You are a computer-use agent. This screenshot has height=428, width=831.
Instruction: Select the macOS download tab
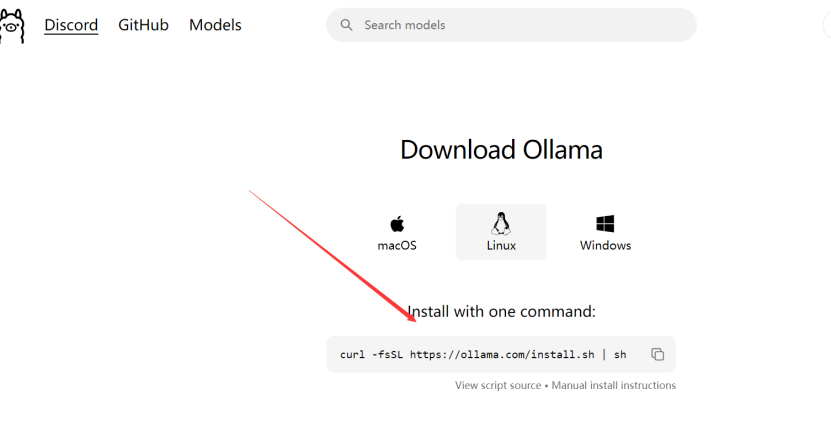(x=397, y=233)
